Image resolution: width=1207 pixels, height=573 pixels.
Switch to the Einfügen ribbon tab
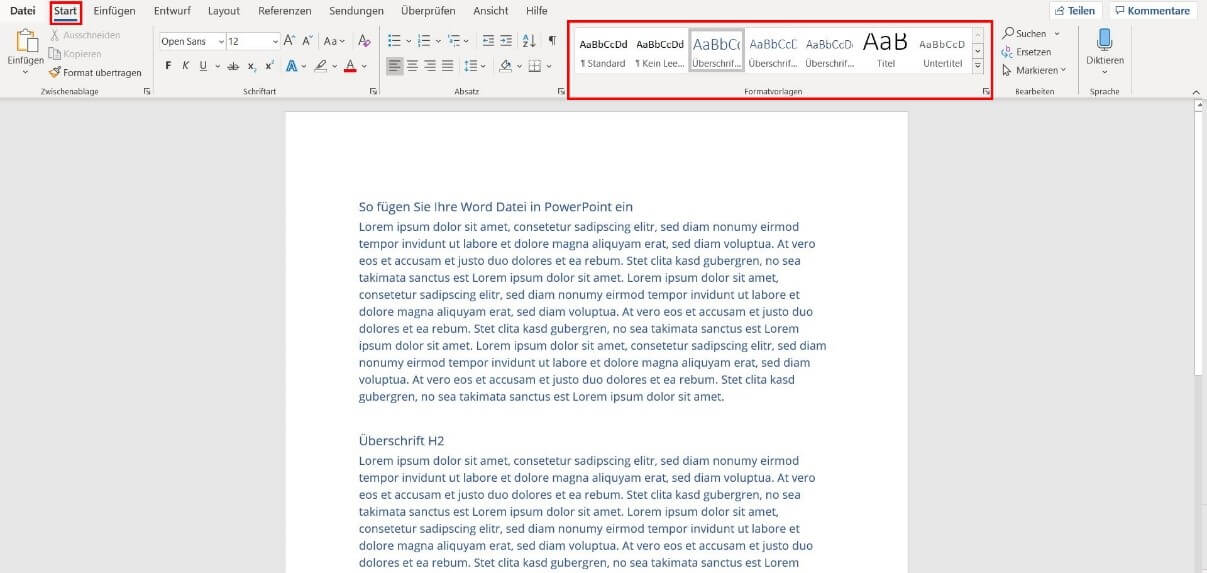[x=114, y=11]
